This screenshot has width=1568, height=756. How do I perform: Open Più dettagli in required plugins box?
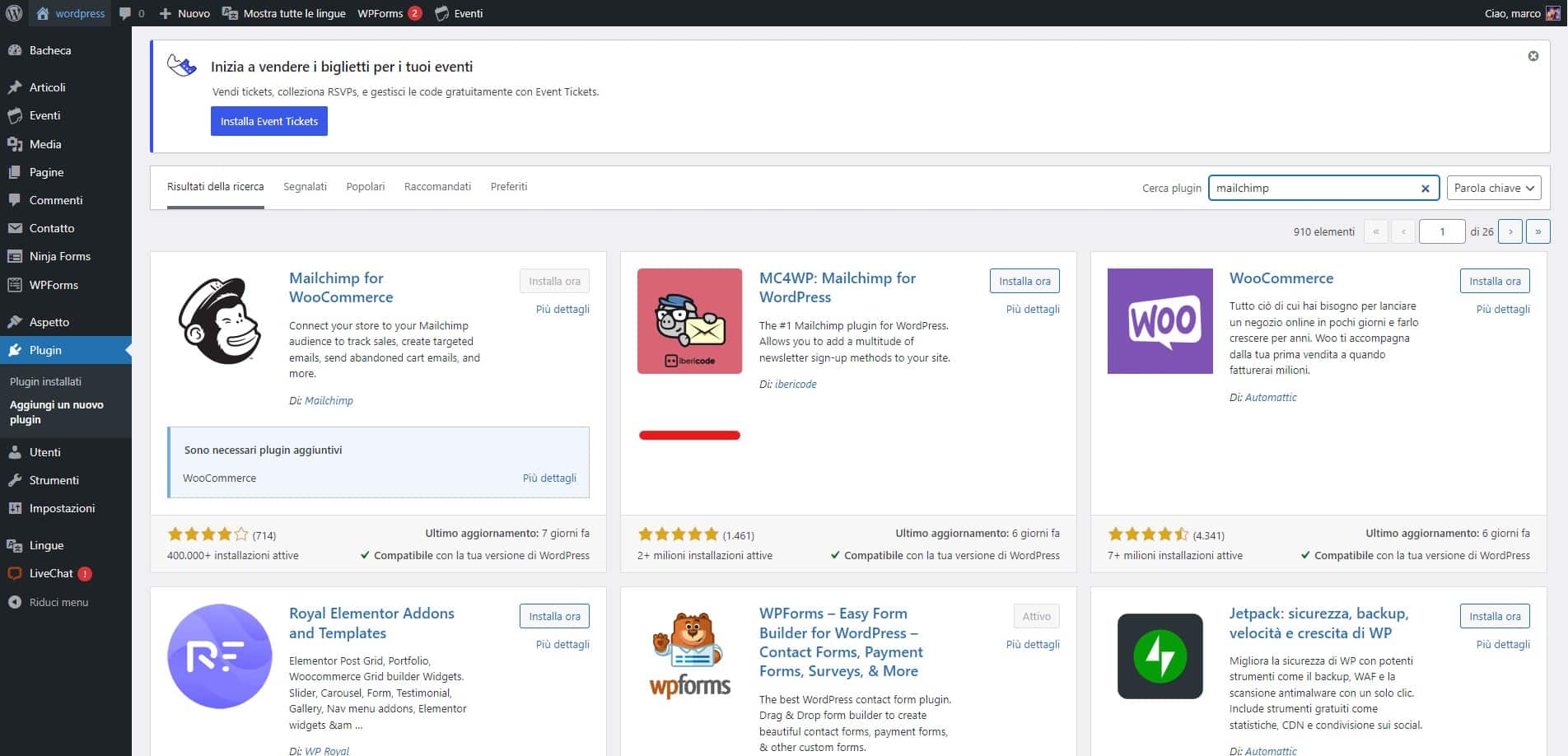(x=549, y=478)
